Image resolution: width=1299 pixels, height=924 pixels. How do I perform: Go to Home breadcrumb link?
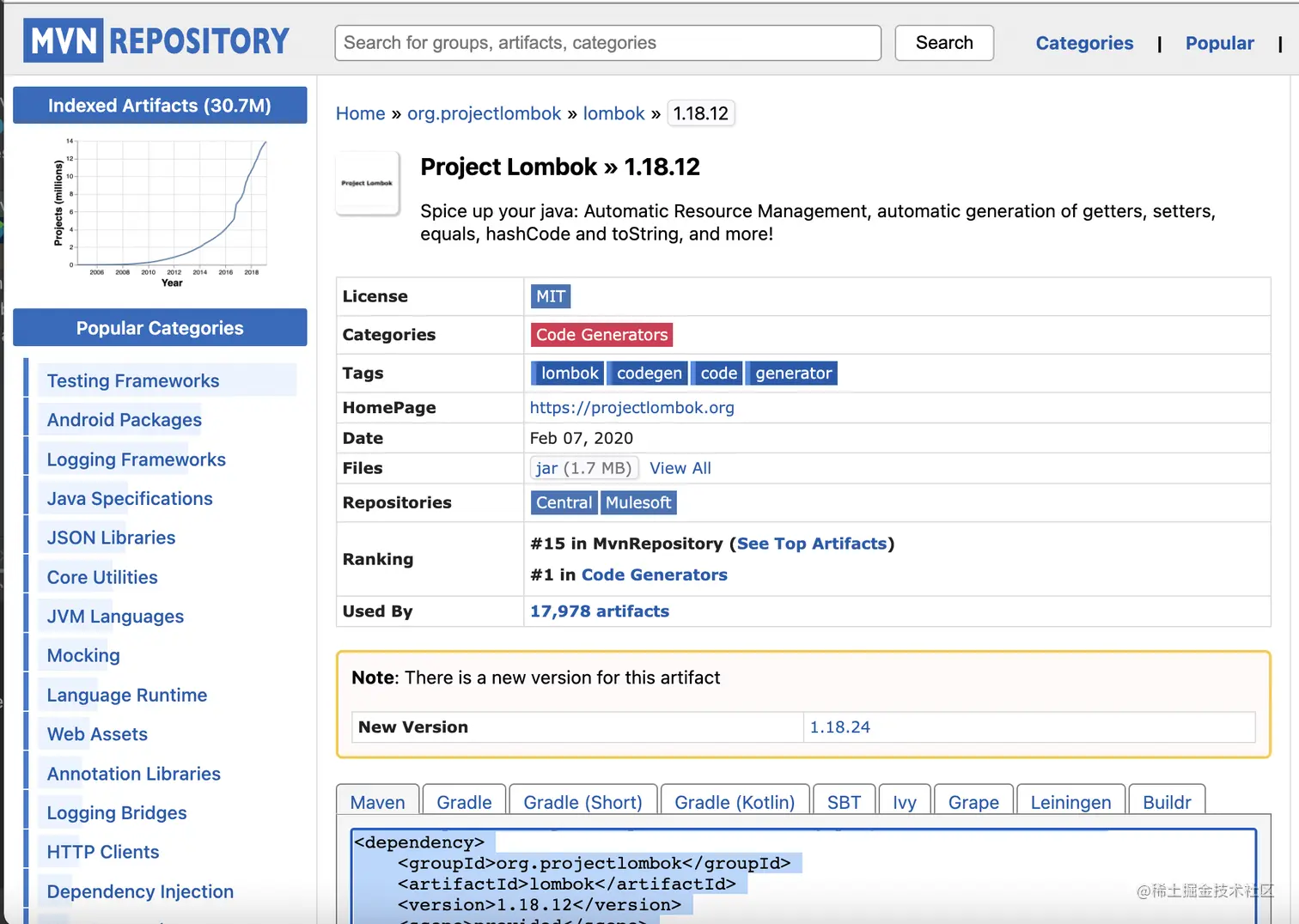click(x=361, y=113)
